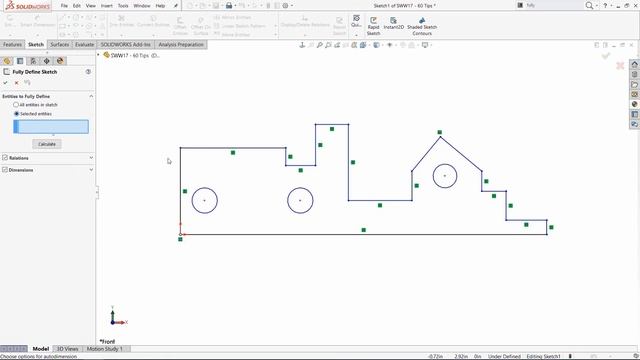Open the Help menu
640x360 pixels.
click(160, 6)
